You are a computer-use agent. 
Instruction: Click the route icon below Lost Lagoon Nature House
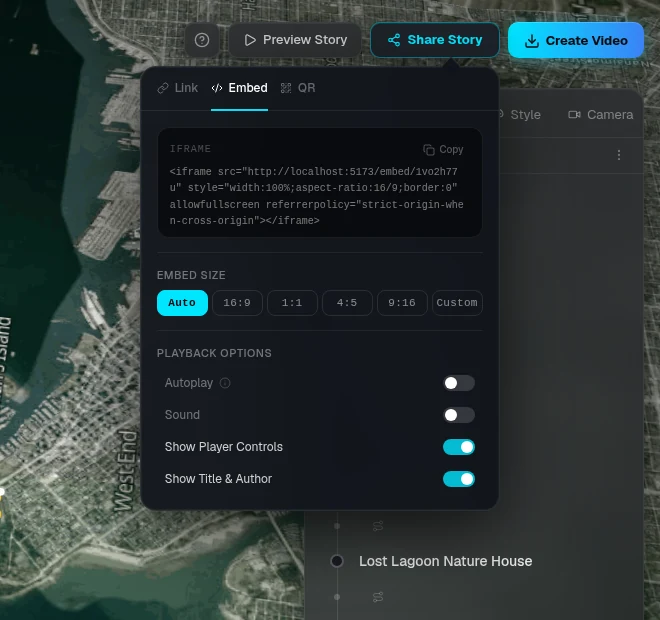pos(378,596)
